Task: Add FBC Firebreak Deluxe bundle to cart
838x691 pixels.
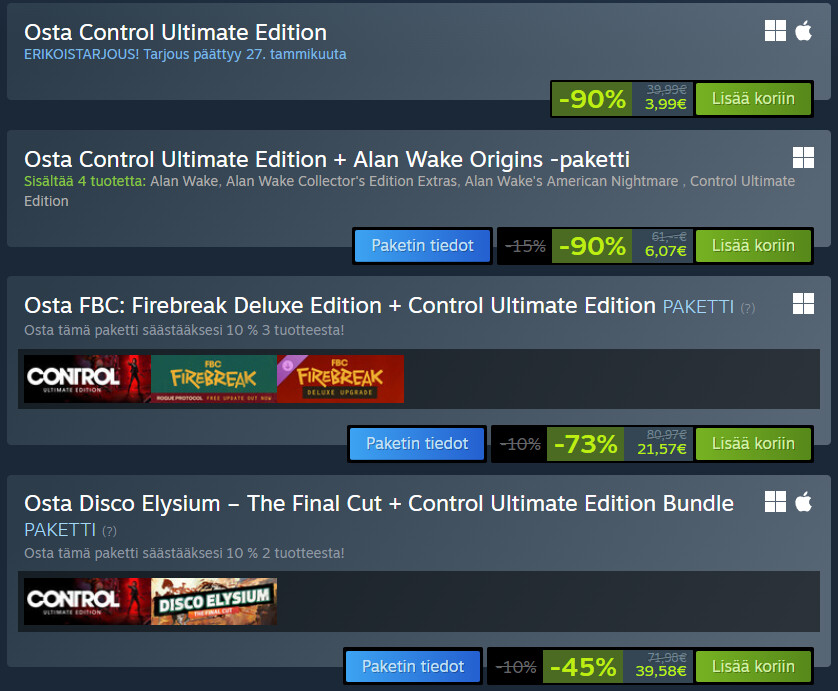Action: coord(753,443)
